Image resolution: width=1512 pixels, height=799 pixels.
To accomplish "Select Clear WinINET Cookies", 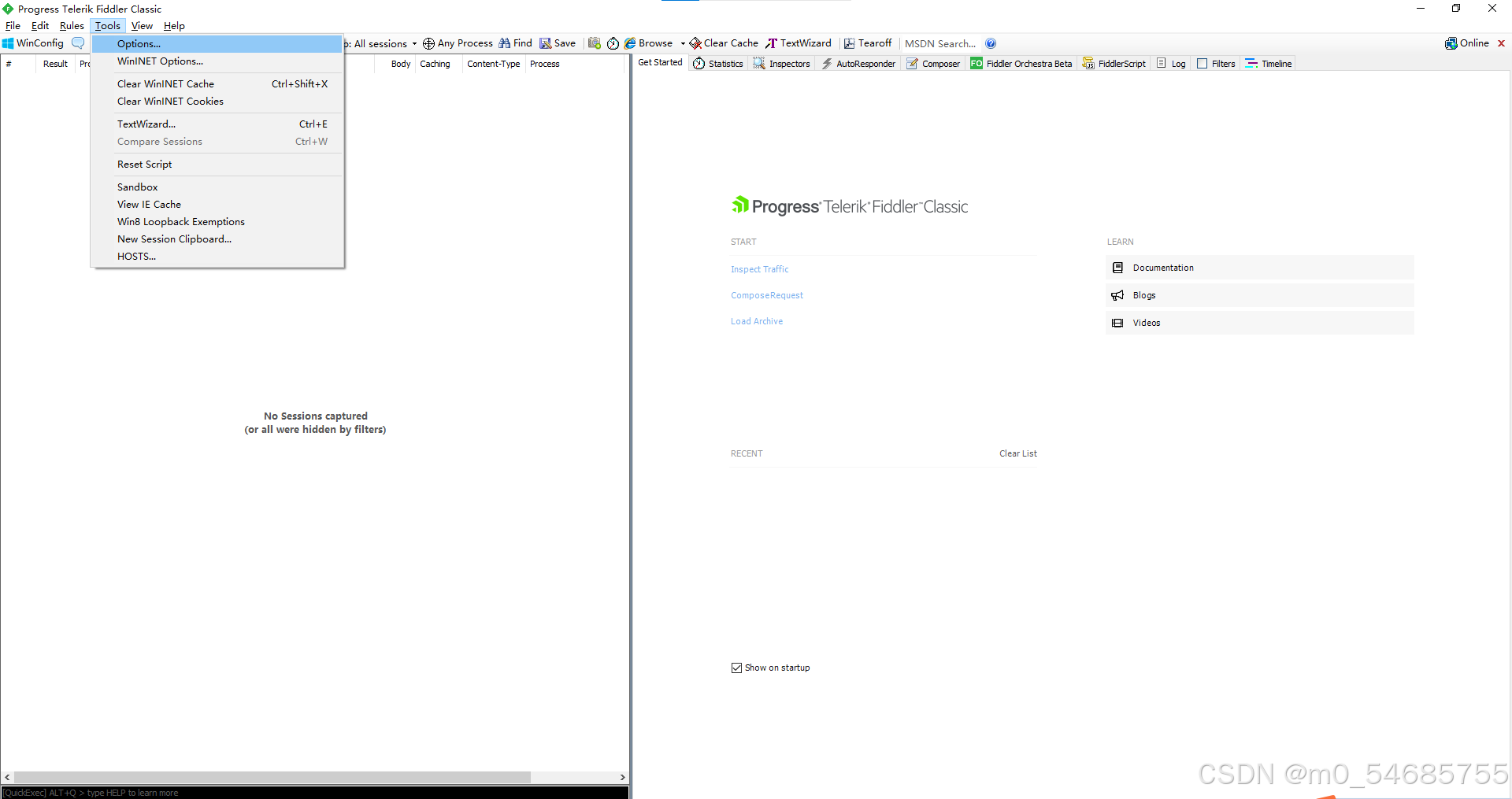I will [x=217, y=102].
